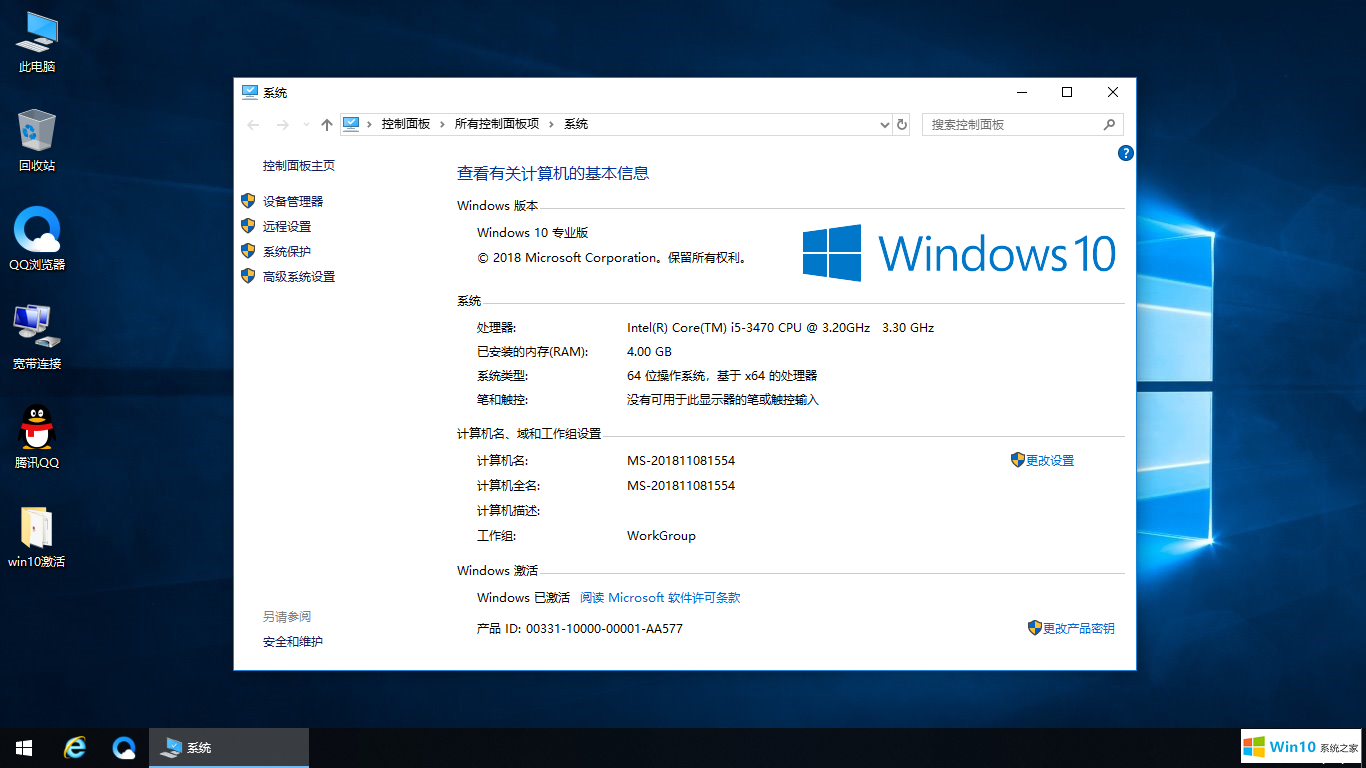Select the win10激活 folder on desktop
Viewport: 1366px width, 768px height.
click(x=37, y=536)
